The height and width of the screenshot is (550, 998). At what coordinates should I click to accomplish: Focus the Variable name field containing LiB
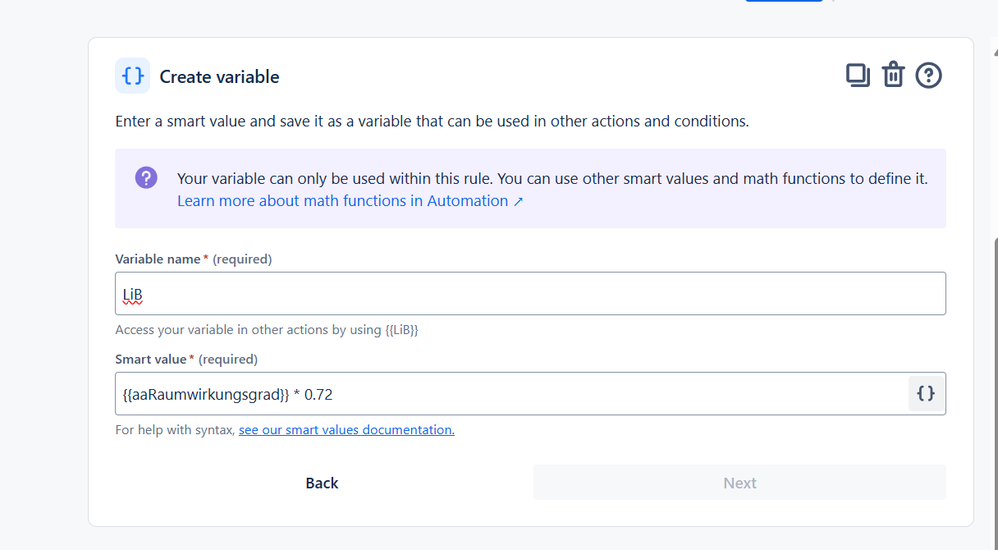(x=530, y=294)
